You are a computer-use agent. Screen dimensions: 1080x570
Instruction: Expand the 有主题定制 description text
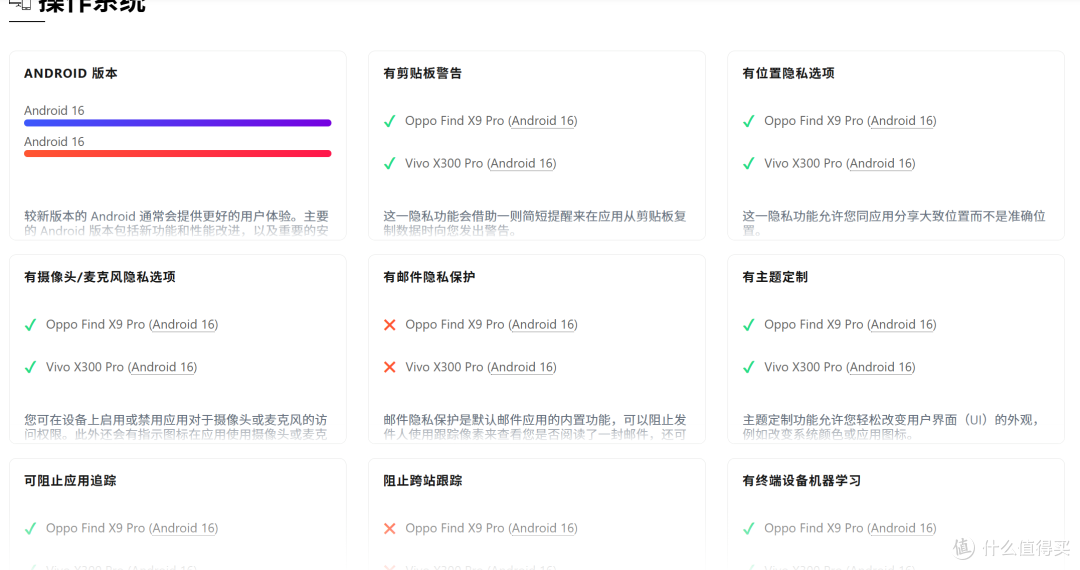[x=895, y=427]
